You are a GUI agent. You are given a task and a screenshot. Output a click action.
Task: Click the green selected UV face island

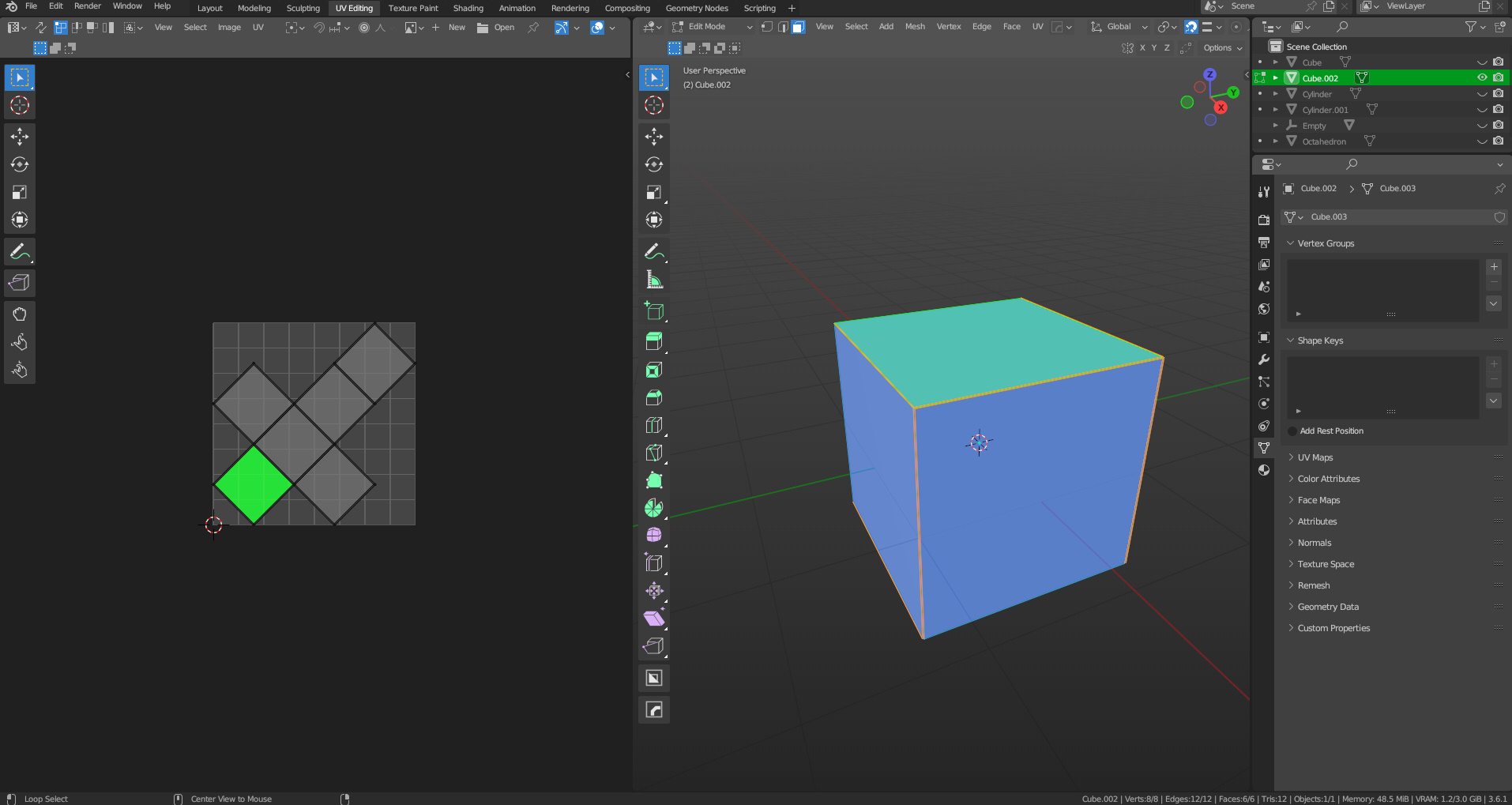click(254, 483)
